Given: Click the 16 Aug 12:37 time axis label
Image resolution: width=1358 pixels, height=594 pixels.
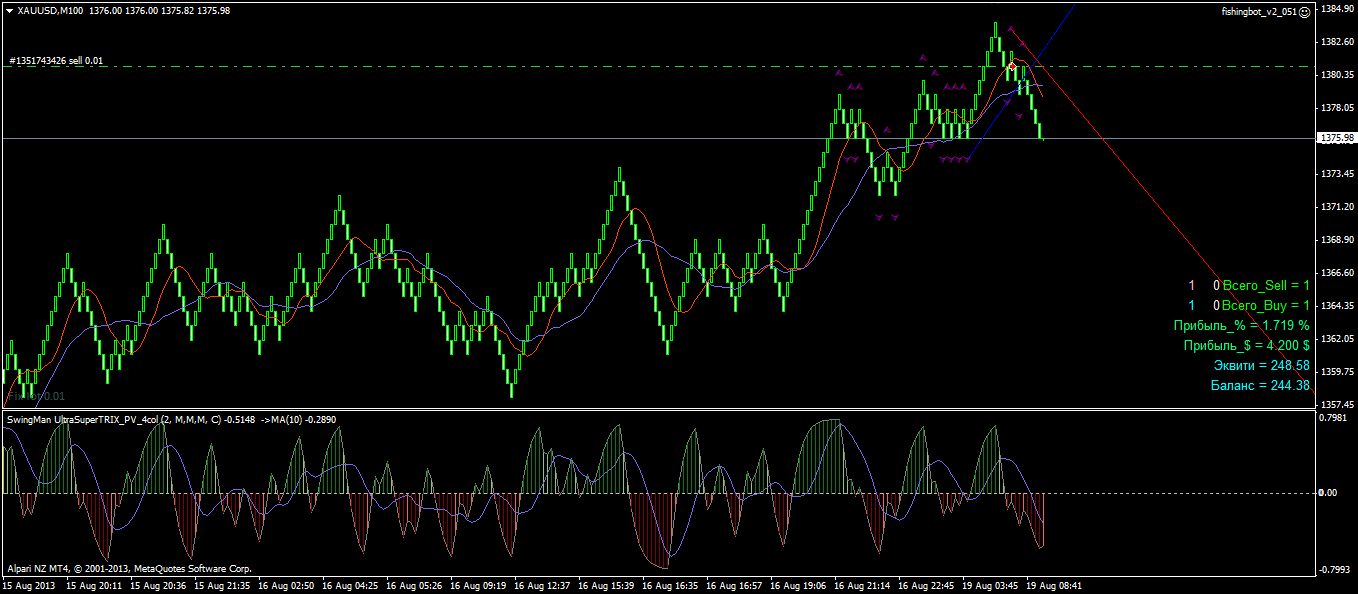Looking at the screenshot, I should coord(543,585).
